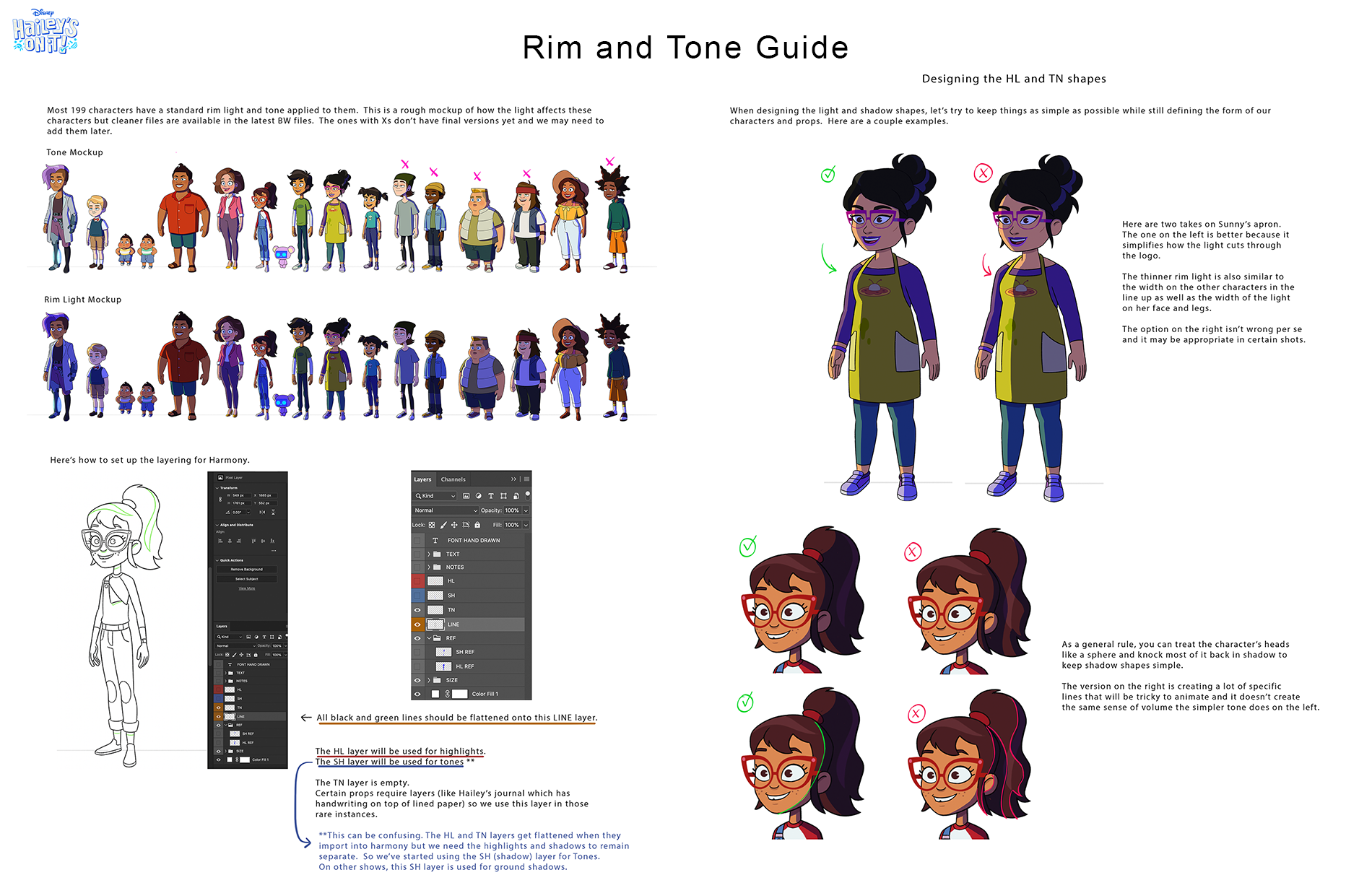Click lock transparent pixels icon in large Layers panel
Viewport: 1372px width, 888px height.
(x=432, y=525)
